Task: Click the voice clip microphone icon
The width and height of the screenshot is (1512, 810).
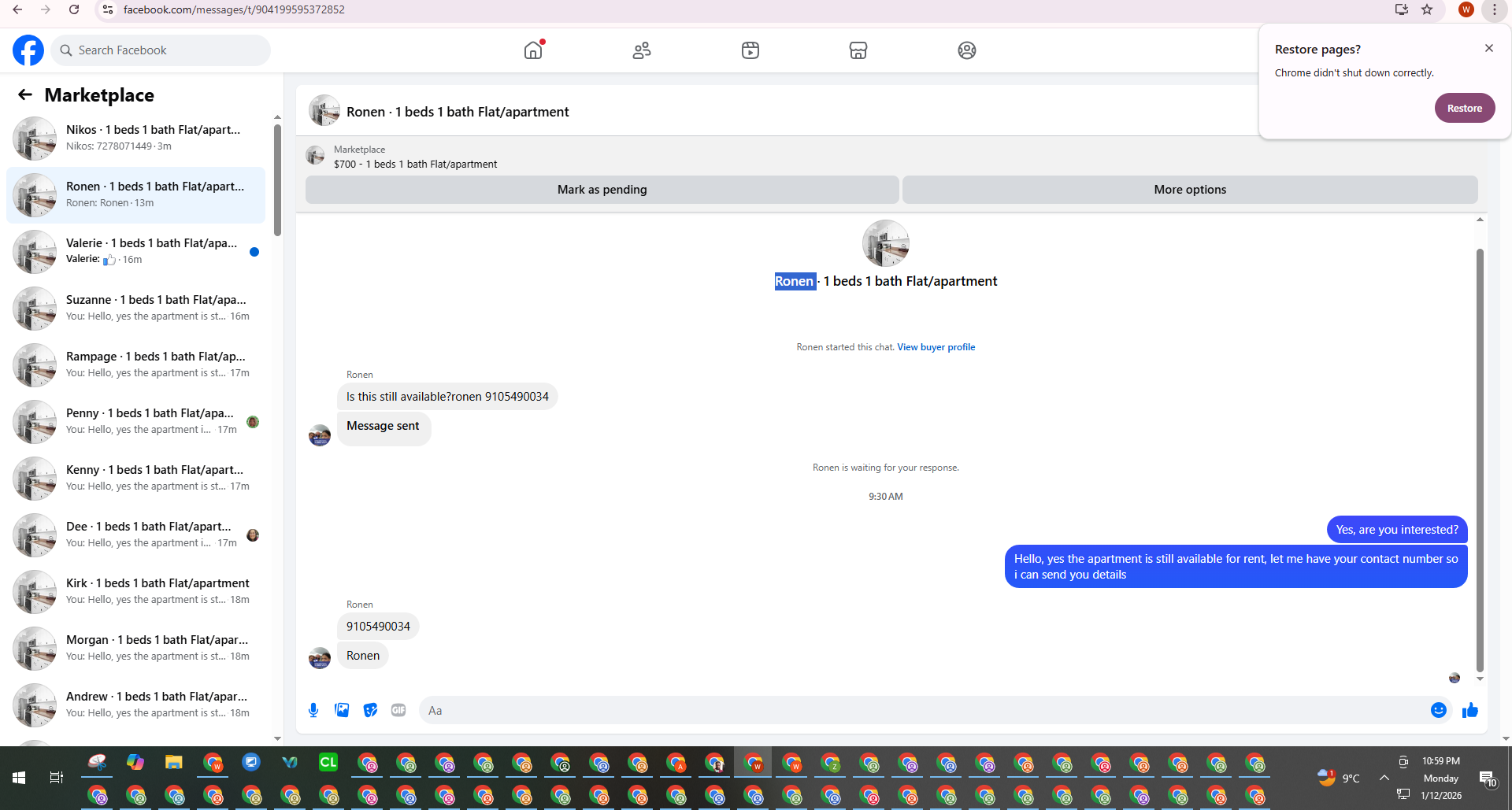Action: click(x=313, y=710)
